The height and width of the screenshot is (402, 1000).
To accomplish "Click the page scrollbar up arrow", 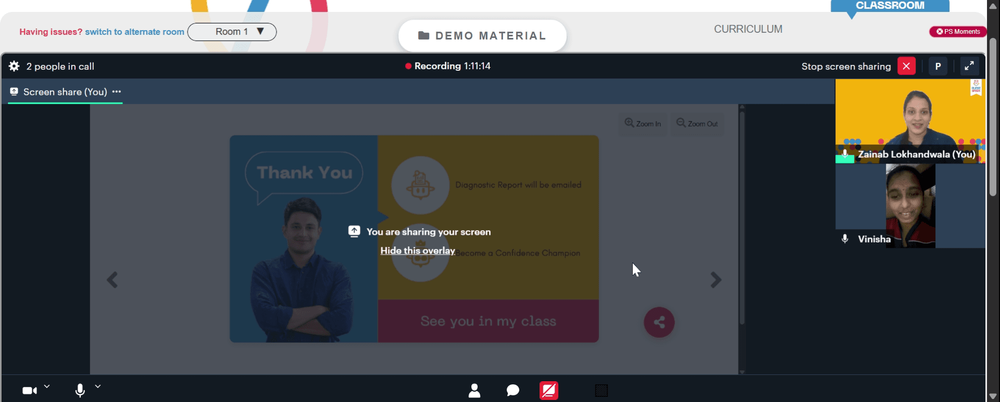I will pyautogui.click(x=994, y=4).
